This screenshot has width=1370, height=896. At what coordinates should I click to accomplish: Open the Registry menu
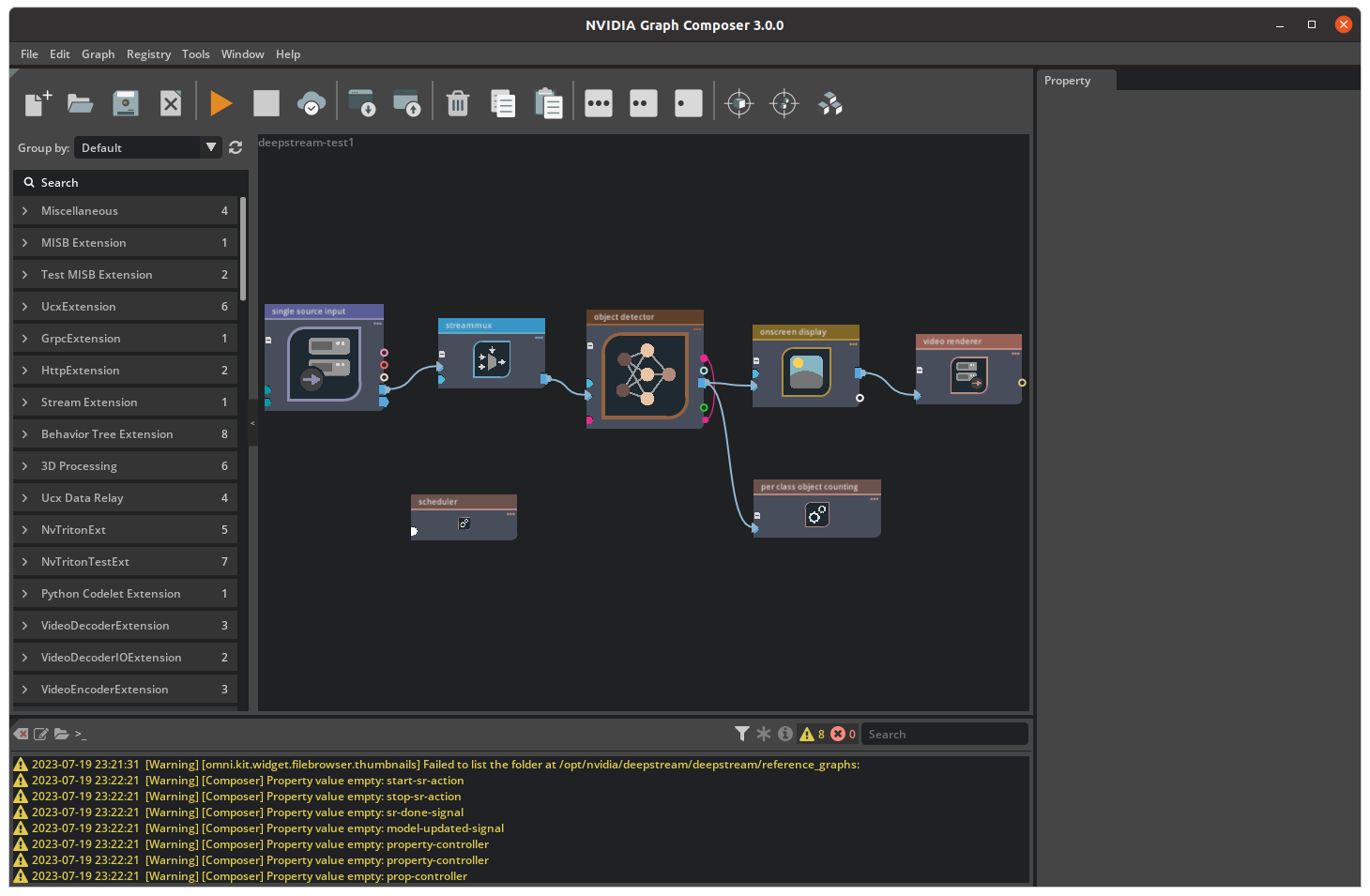148,54
